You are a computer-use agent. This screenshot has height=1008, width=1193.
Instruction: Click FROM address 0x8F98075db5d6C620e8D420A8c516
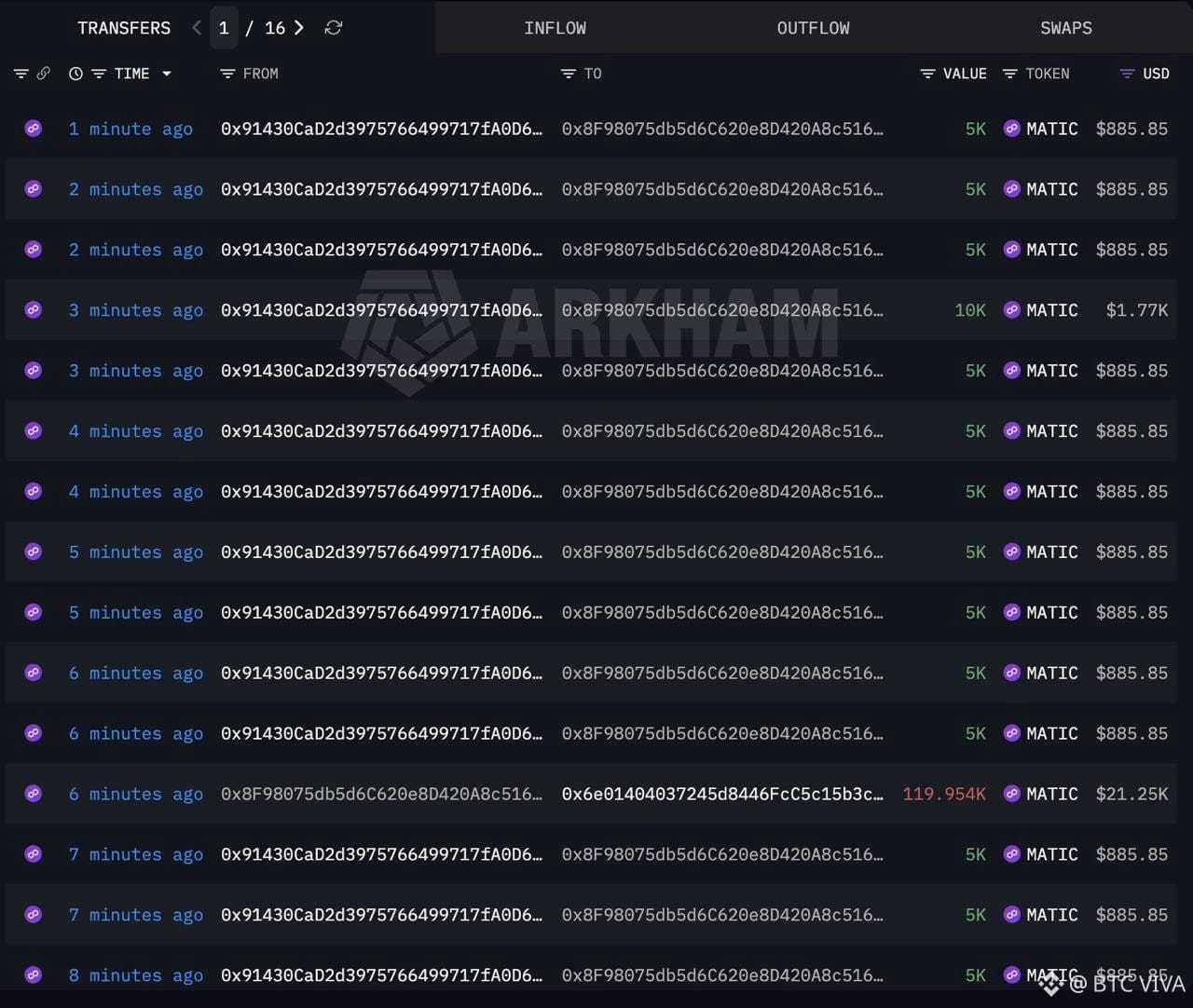(381, 794)
